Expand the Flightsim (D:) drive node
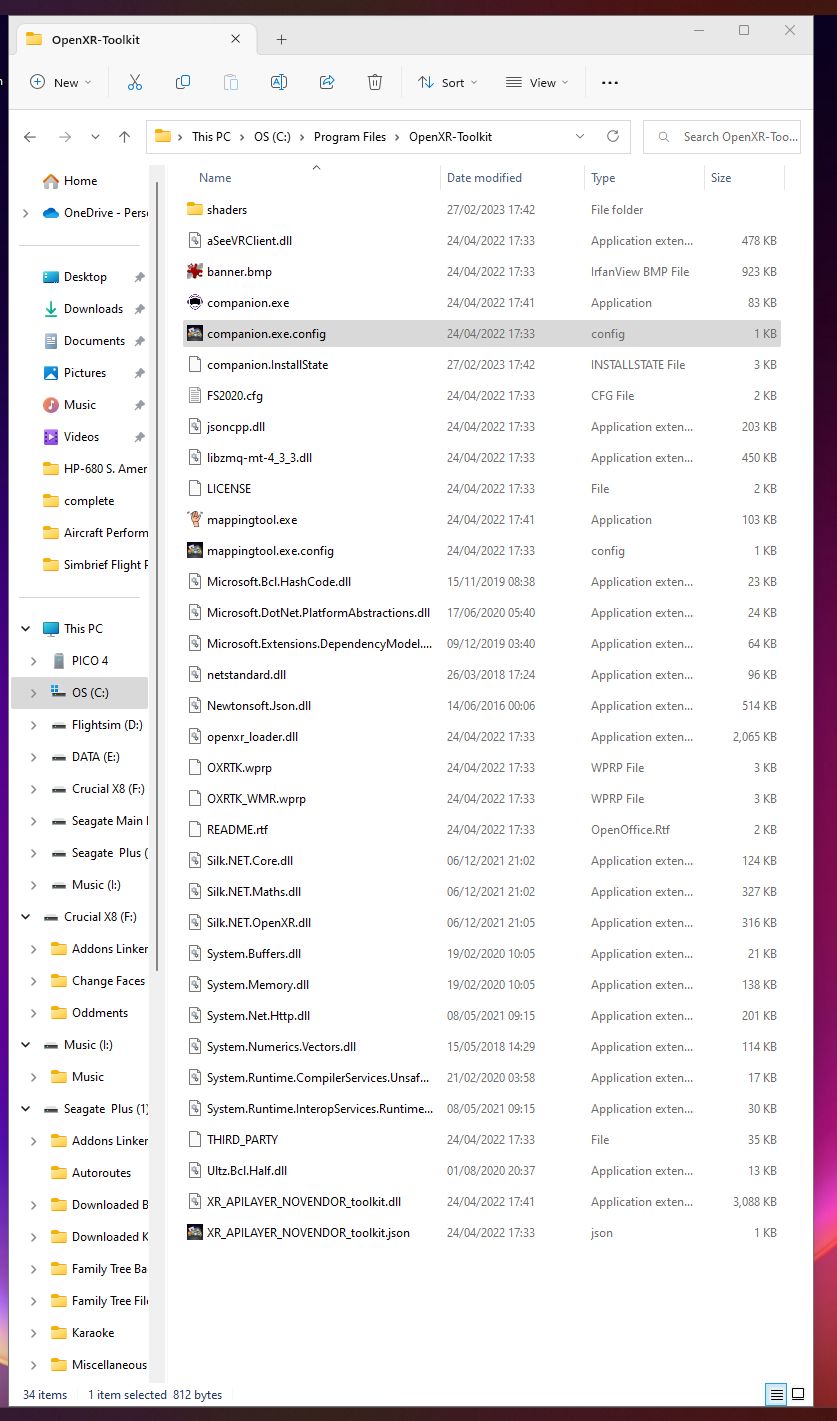 (x=34, y=725)
